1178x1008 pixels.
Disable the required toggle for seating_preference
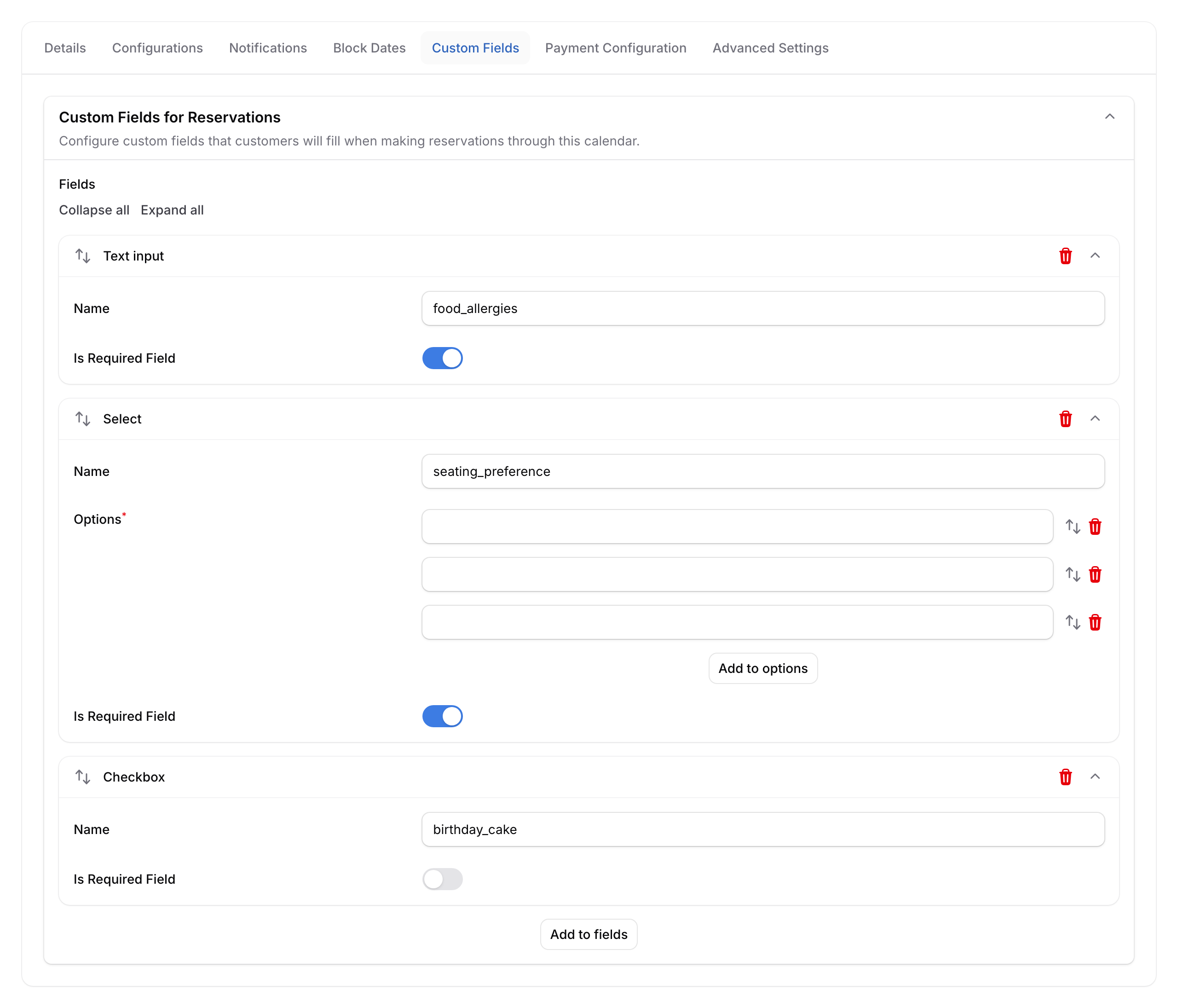(442, 716)
